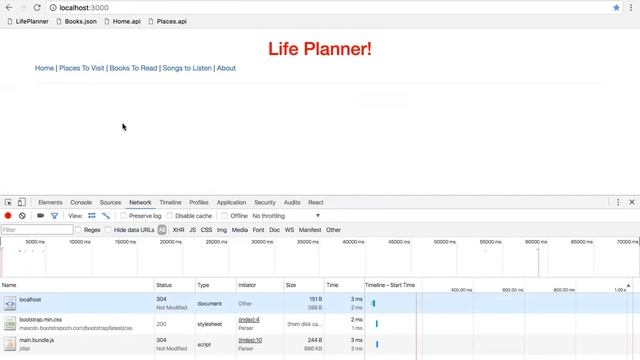The image size is (640, 360).
Task: Open the Audits tab
Action: (x=292, y=202)
